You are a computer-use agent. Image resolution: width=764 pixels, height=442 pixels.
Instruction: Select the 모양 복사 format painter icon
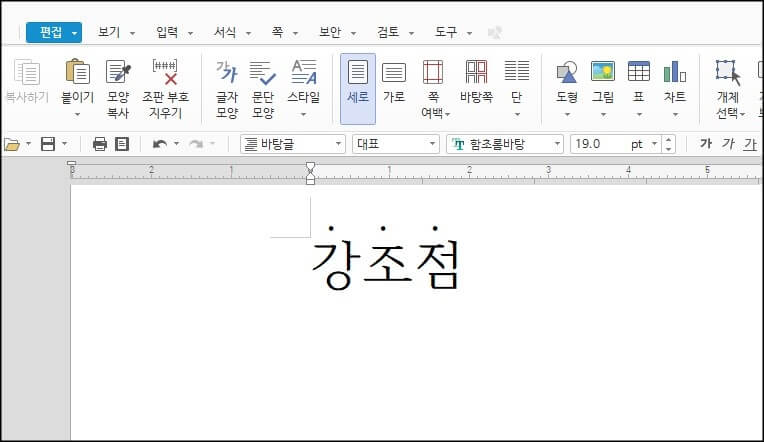click(x=118, y=72)
